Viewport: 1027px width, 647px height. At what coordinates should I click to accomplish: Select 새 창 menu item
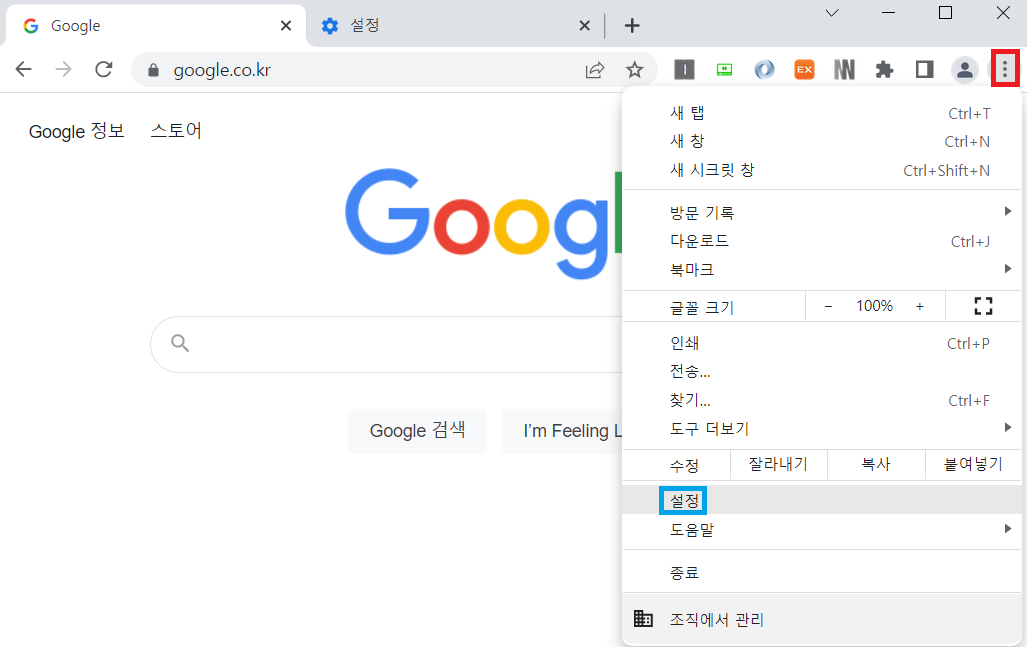pyautogui.click(x=822, y=141)
